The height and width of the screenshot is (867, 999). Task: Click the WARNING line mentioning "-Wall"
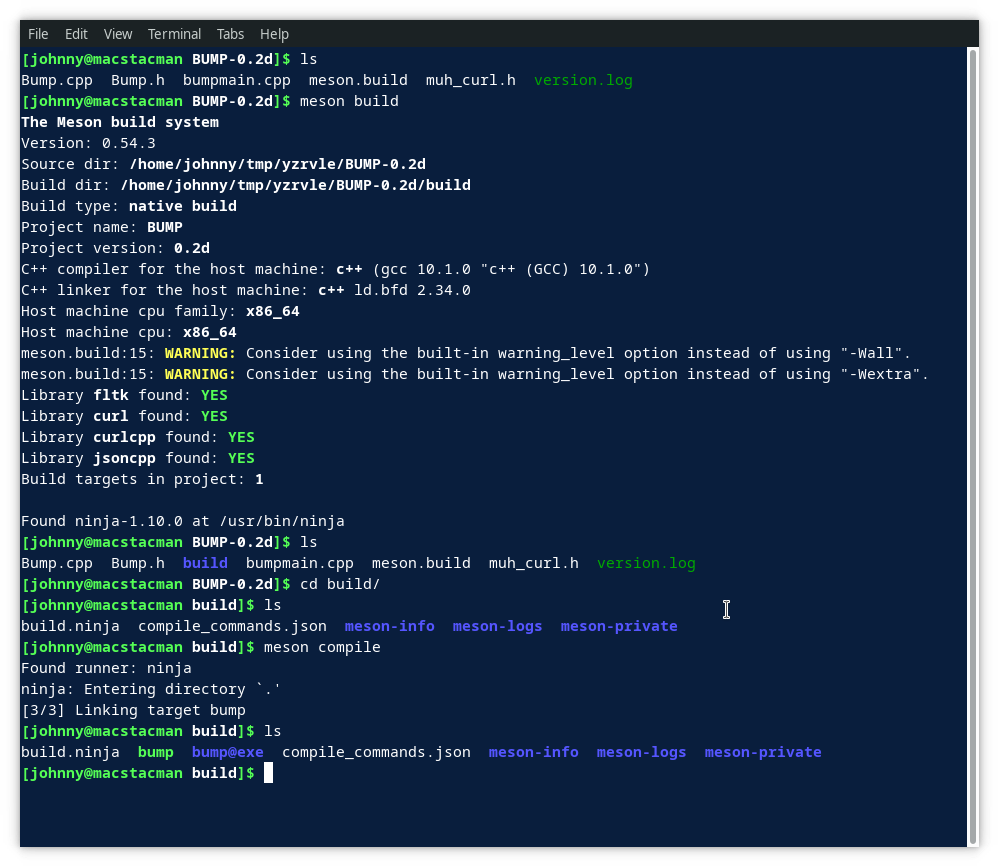pos(466,354)
